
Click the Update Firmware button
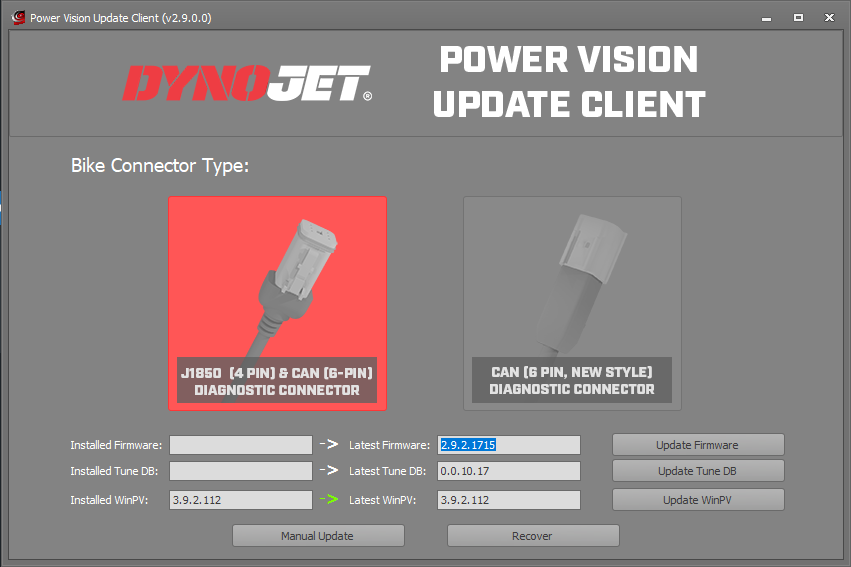697,445
